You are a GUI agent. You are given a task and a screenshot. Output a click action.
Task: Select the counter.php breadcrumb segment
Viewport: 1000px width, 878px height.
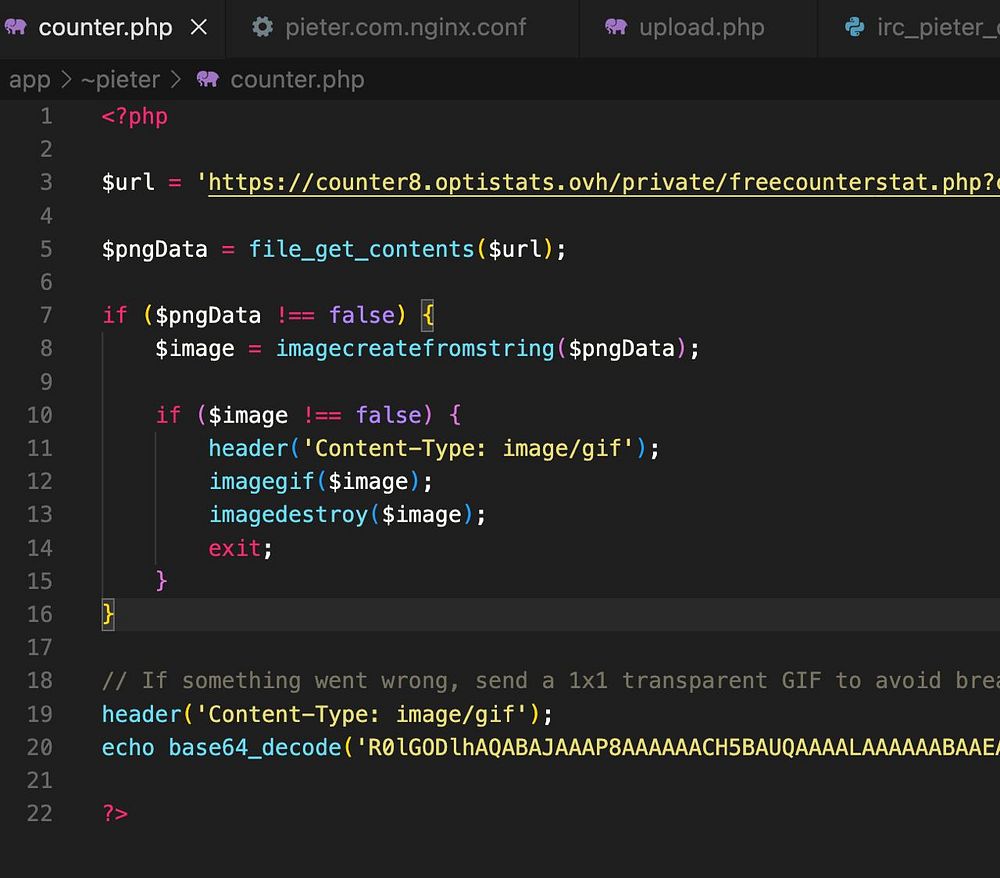point(297,80)
